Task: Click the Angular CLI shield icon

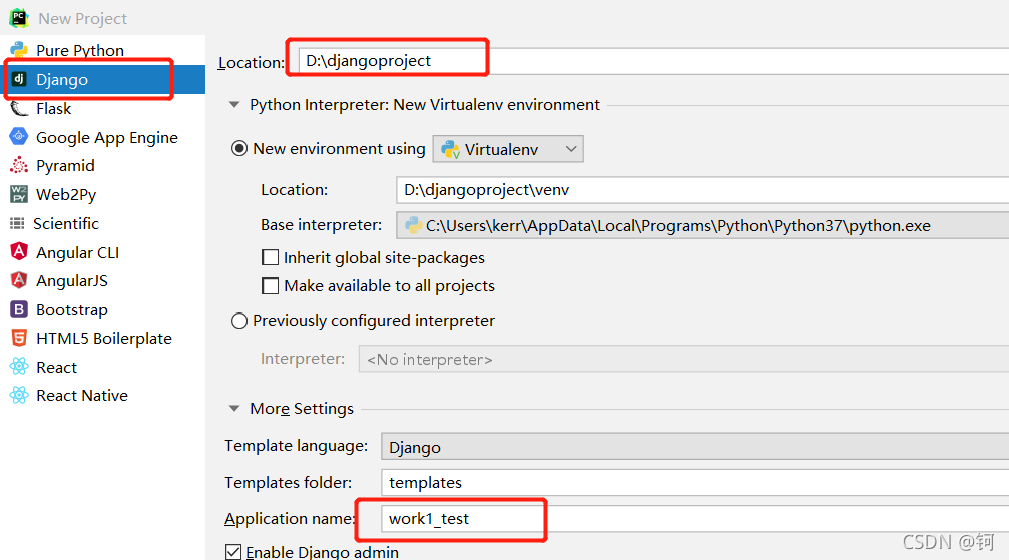Action: (x=19, y=252)
